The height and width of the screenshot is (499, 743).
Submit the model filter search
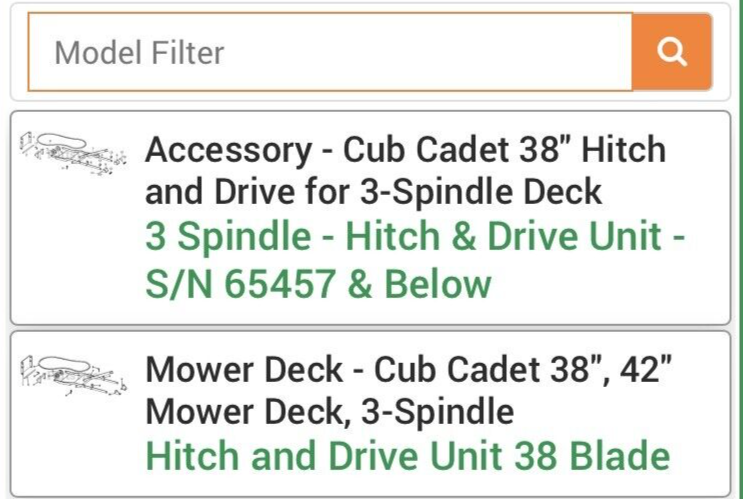[x=672, y=52]
